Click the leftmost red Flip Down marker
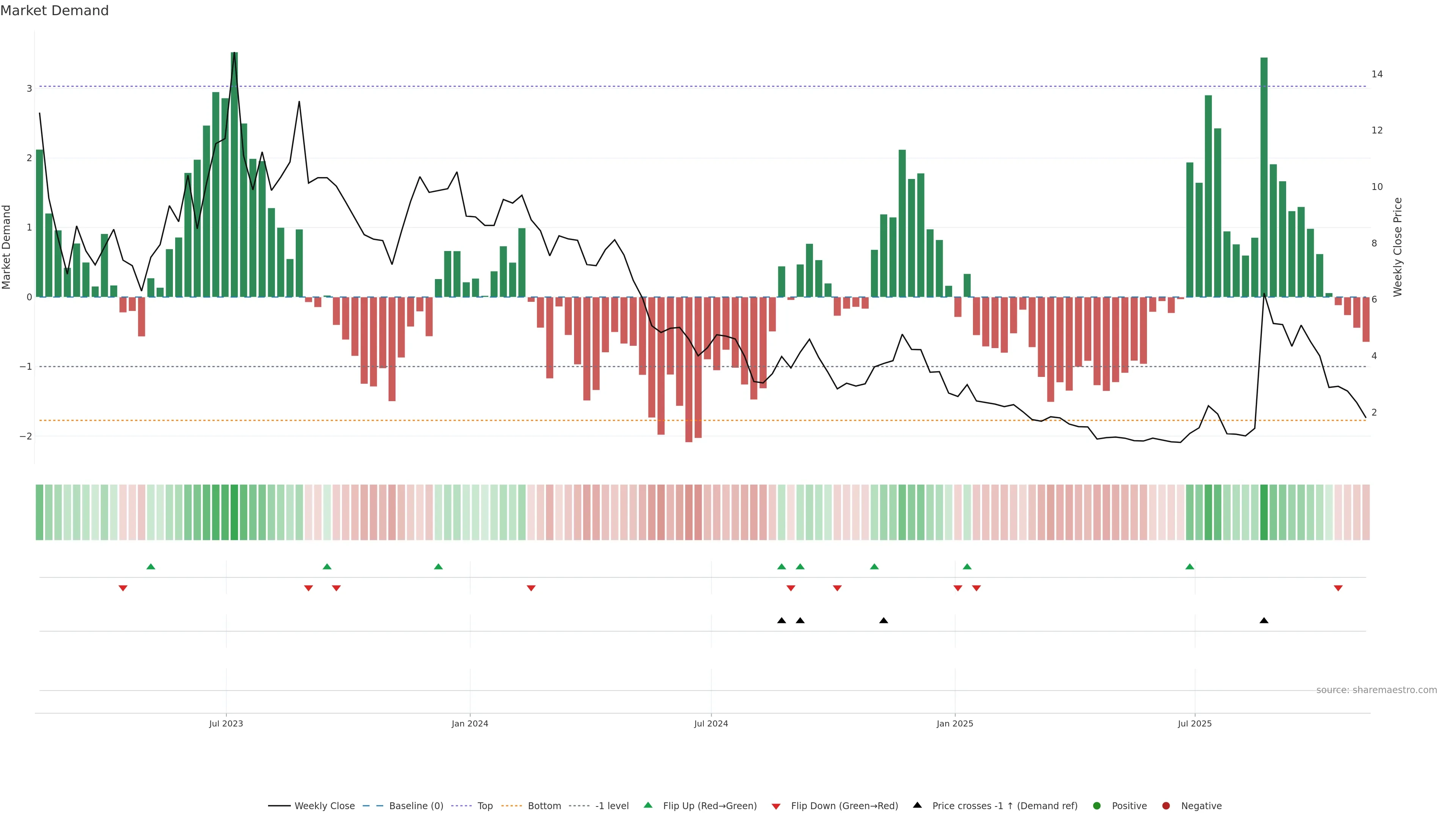1456x819 pixels. 122,588
